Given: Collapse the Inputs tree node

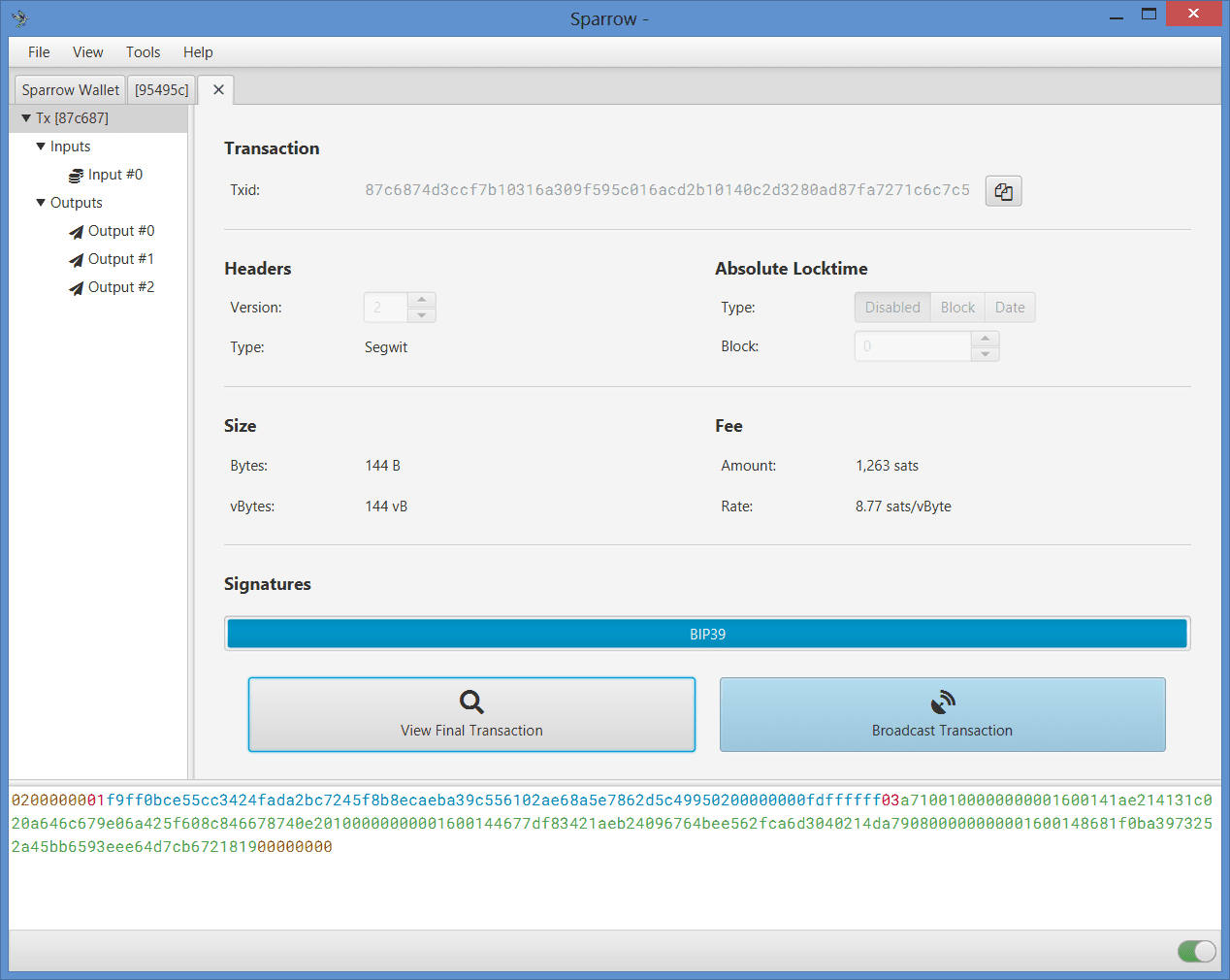Looking at the screenshot, I should point(41,147).
